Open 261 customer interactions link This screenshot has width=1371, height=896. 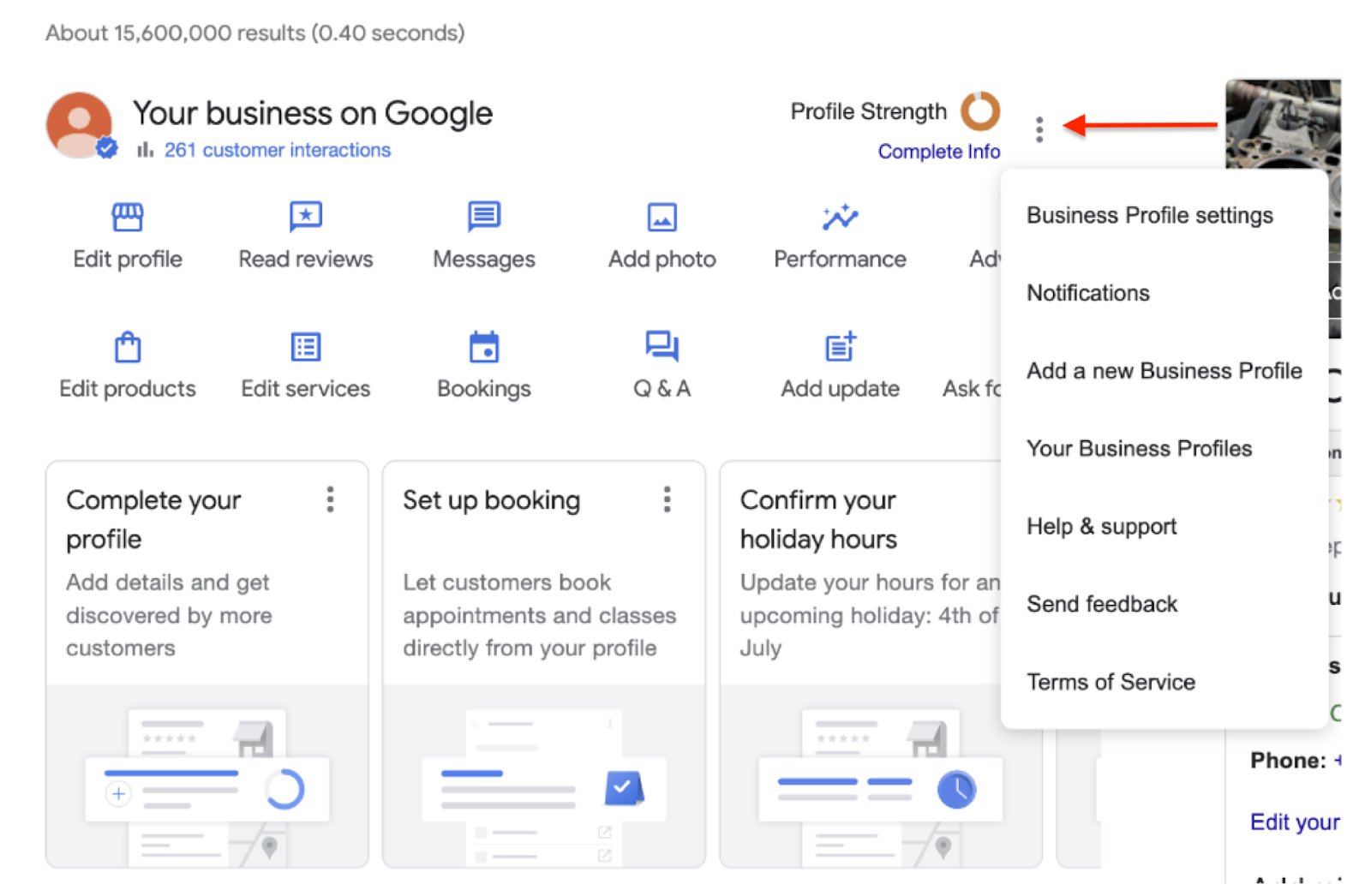pyautogui.click(x=277, y=150)
